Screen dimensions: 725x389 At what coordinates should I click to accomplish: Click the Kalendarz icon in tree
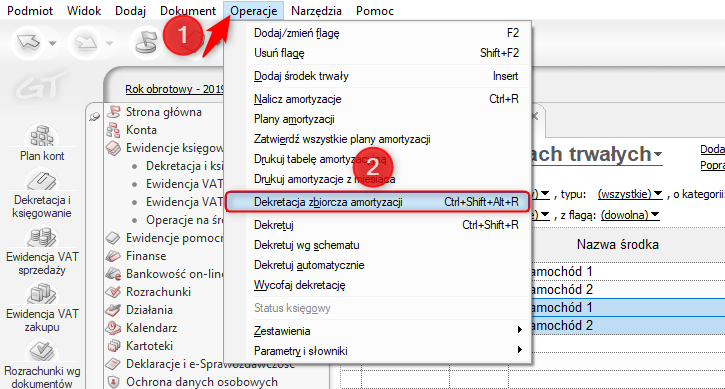[113, 328]
